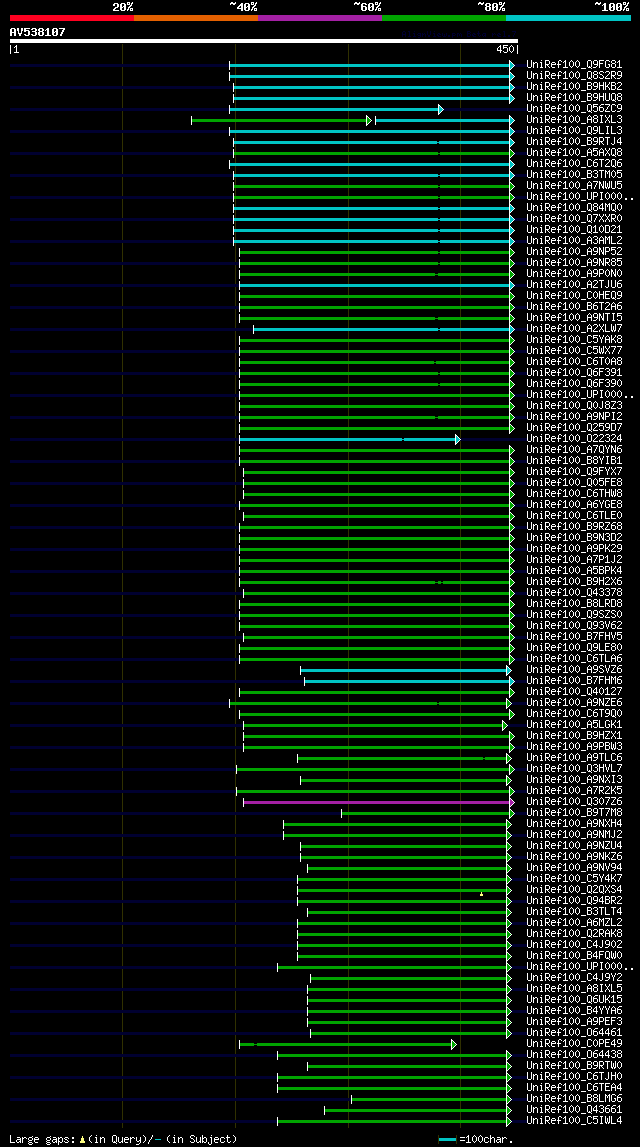Select hit label UniRef100_O22324

[574, 440]
